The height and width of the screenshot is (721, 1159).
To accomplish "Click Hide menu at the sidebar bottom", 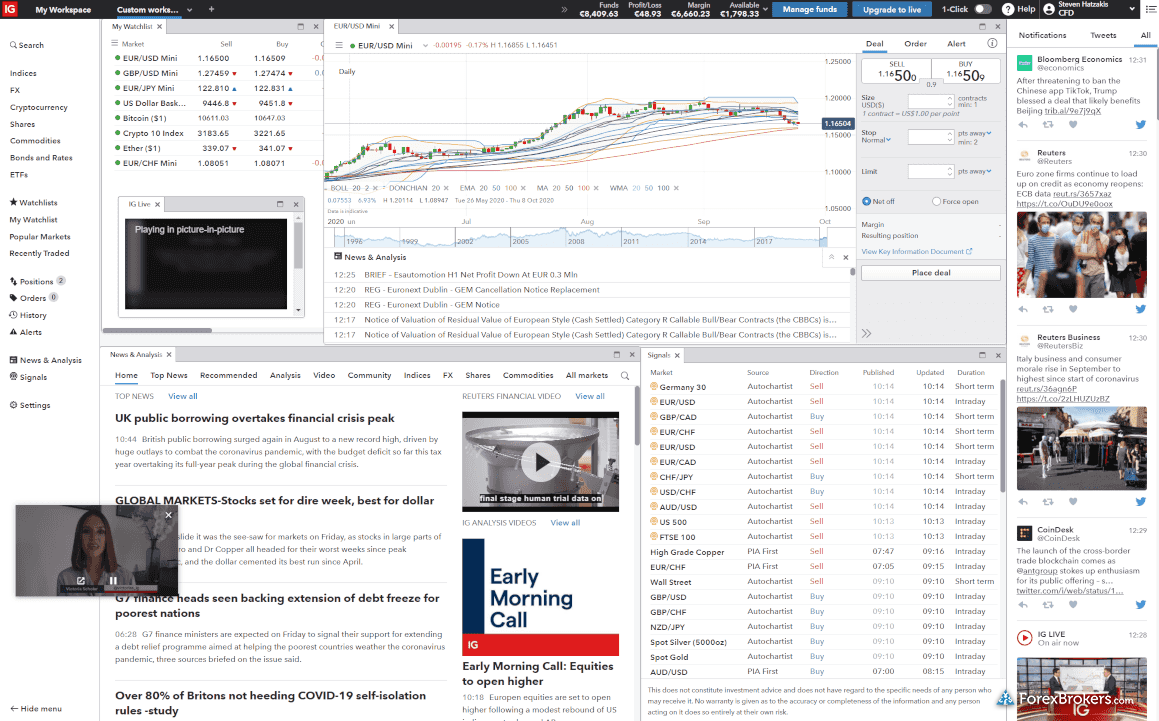I will coord(35,708).
